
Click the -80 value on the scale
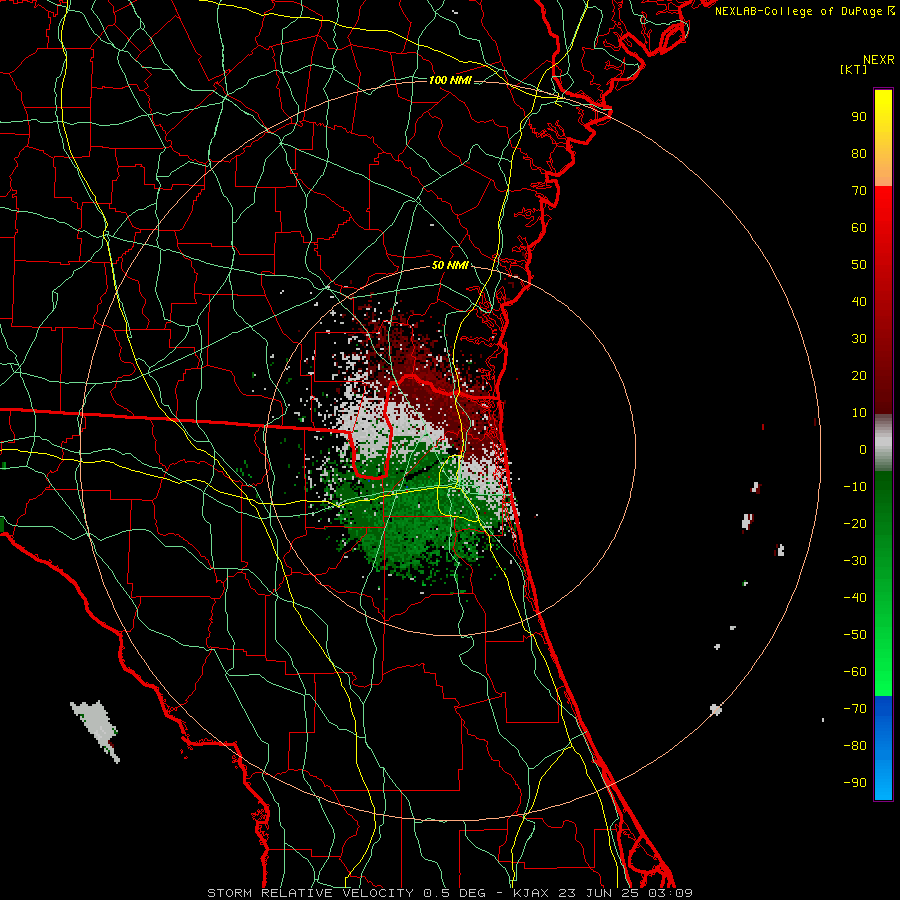point(855,746)
